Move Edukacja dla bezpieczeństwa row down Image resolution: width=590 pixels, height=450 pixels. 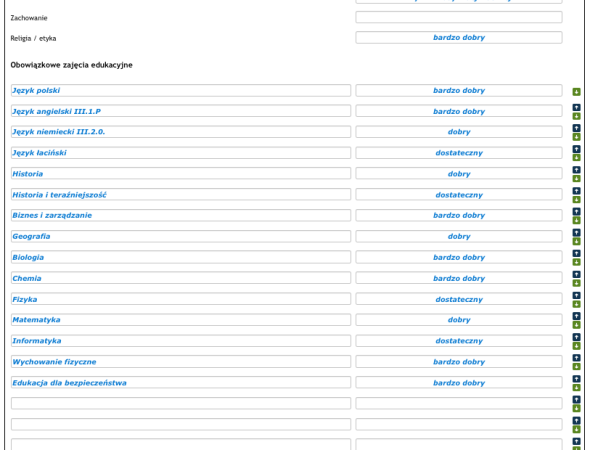[x=576, y=388]
